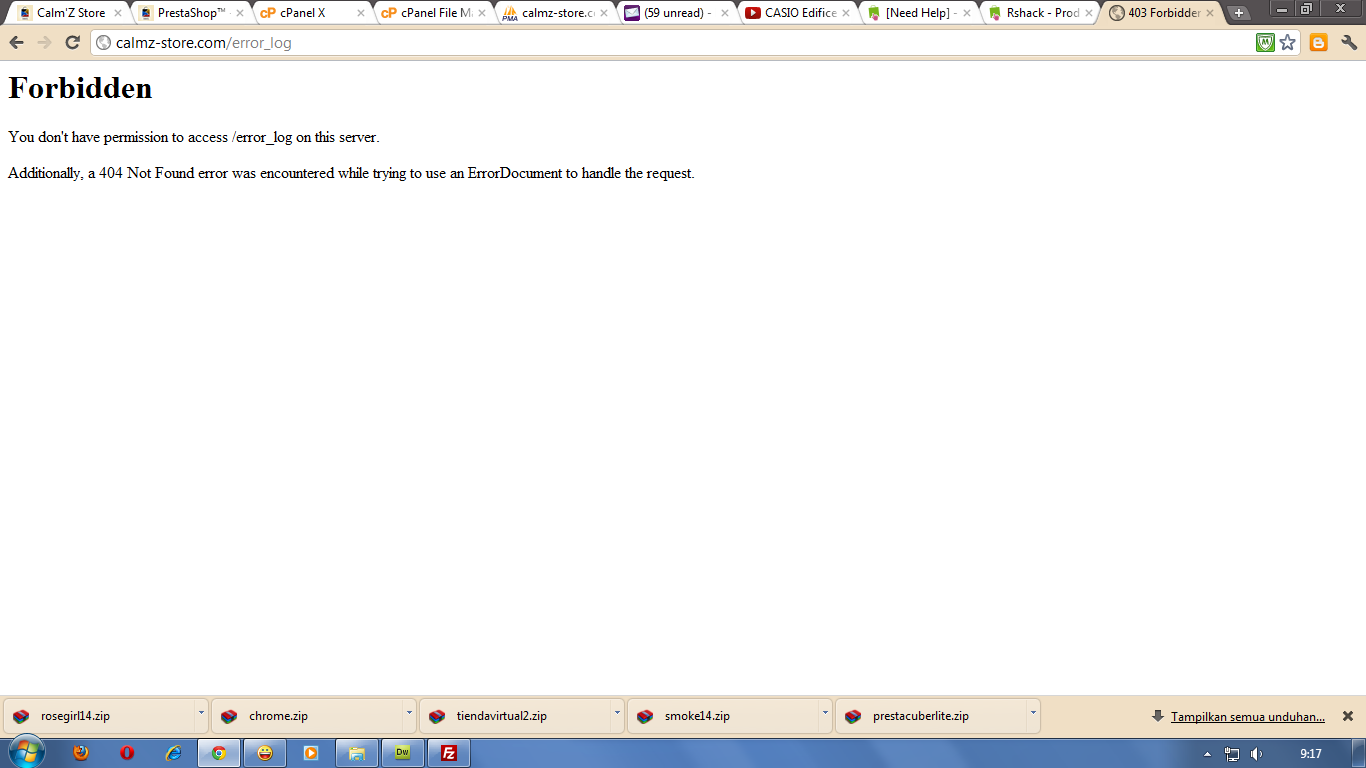1366x768 pixels.
Task: Select the Chrome taskbar button
Action: (219, 753)
